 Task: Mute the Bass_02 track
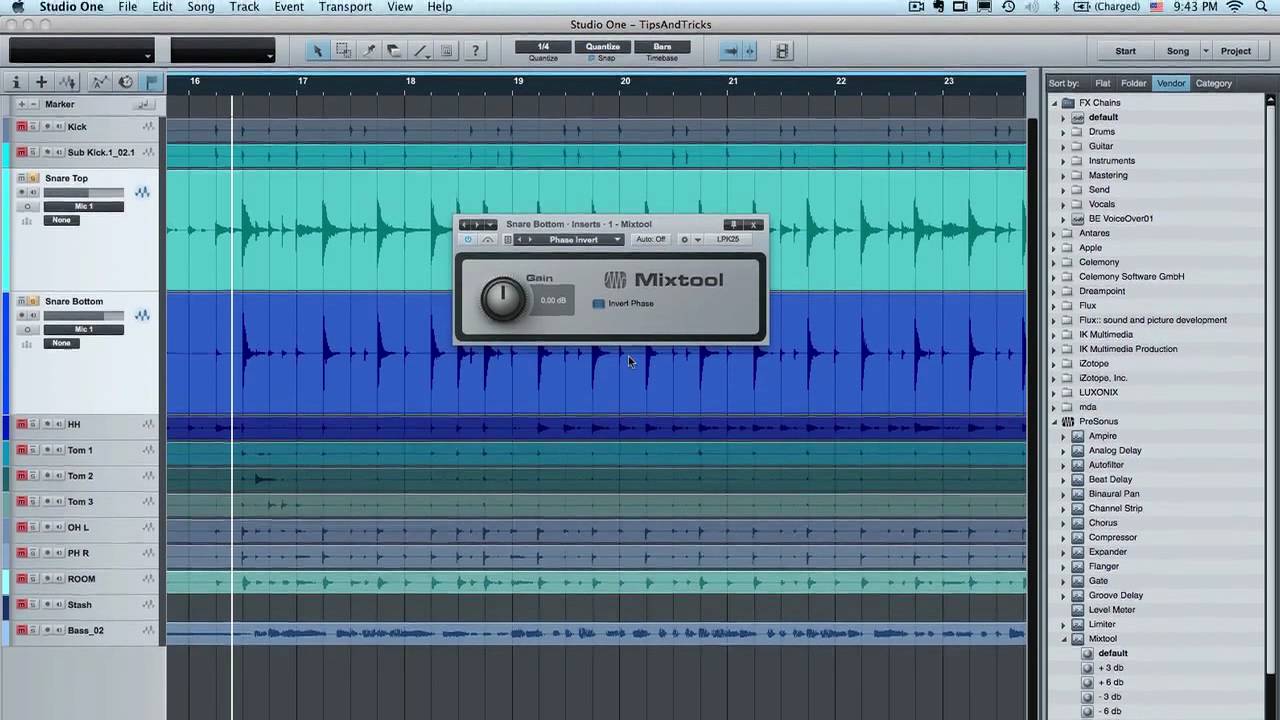[x=21, y=630]
